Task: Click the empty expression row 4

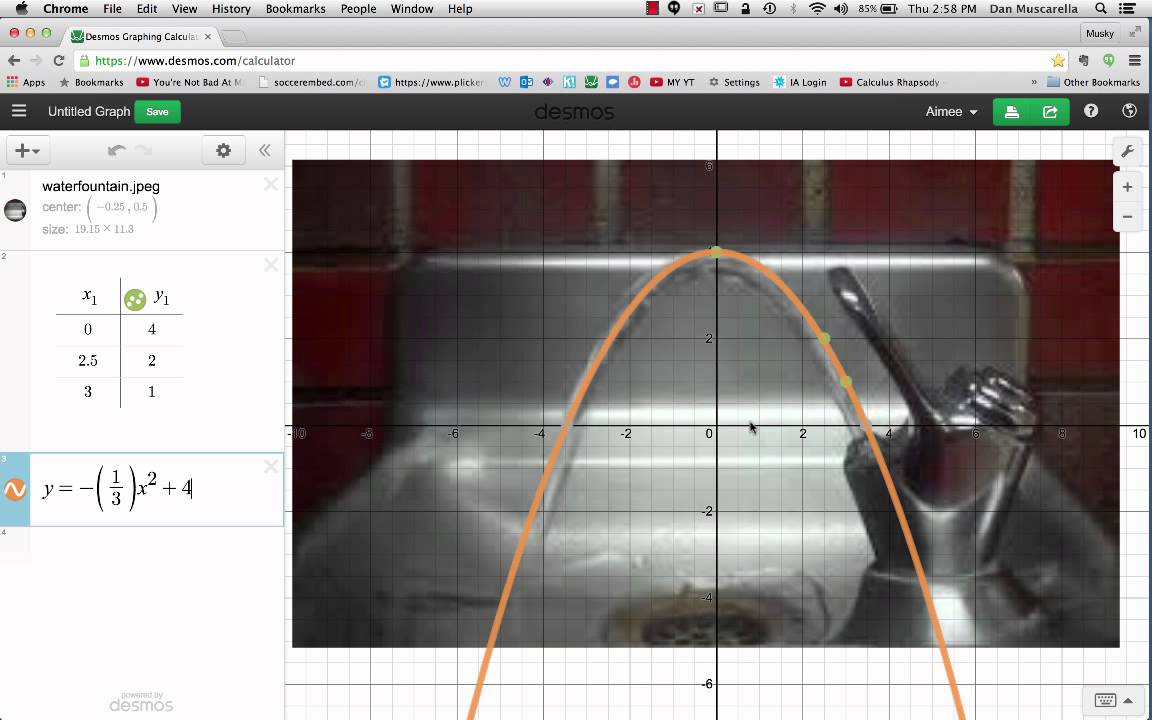Action: [x=142, y=545]
